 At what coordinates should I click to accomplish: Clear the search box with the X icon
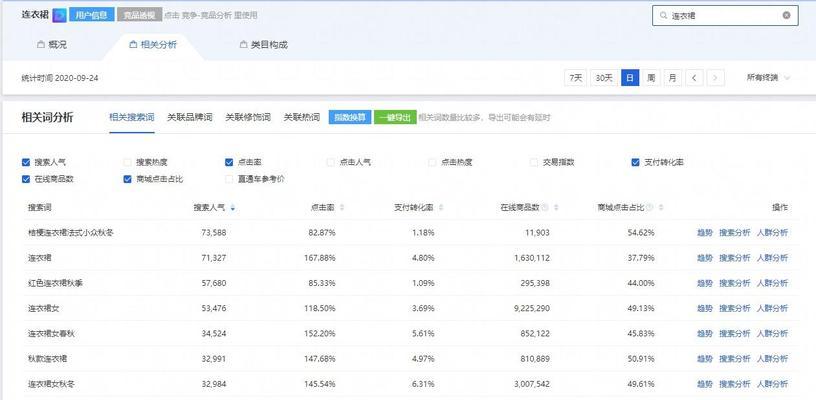pos(786,16)
